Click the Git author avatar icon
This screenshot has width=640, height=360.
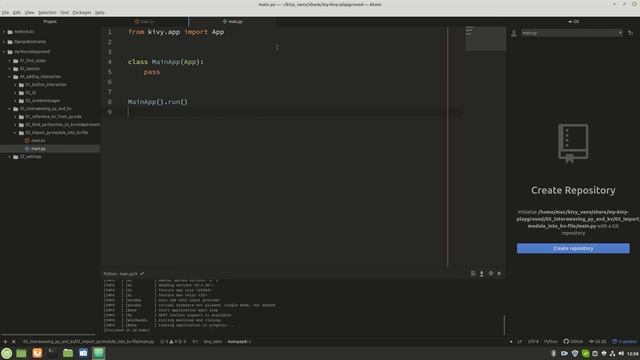click(514, 33)
